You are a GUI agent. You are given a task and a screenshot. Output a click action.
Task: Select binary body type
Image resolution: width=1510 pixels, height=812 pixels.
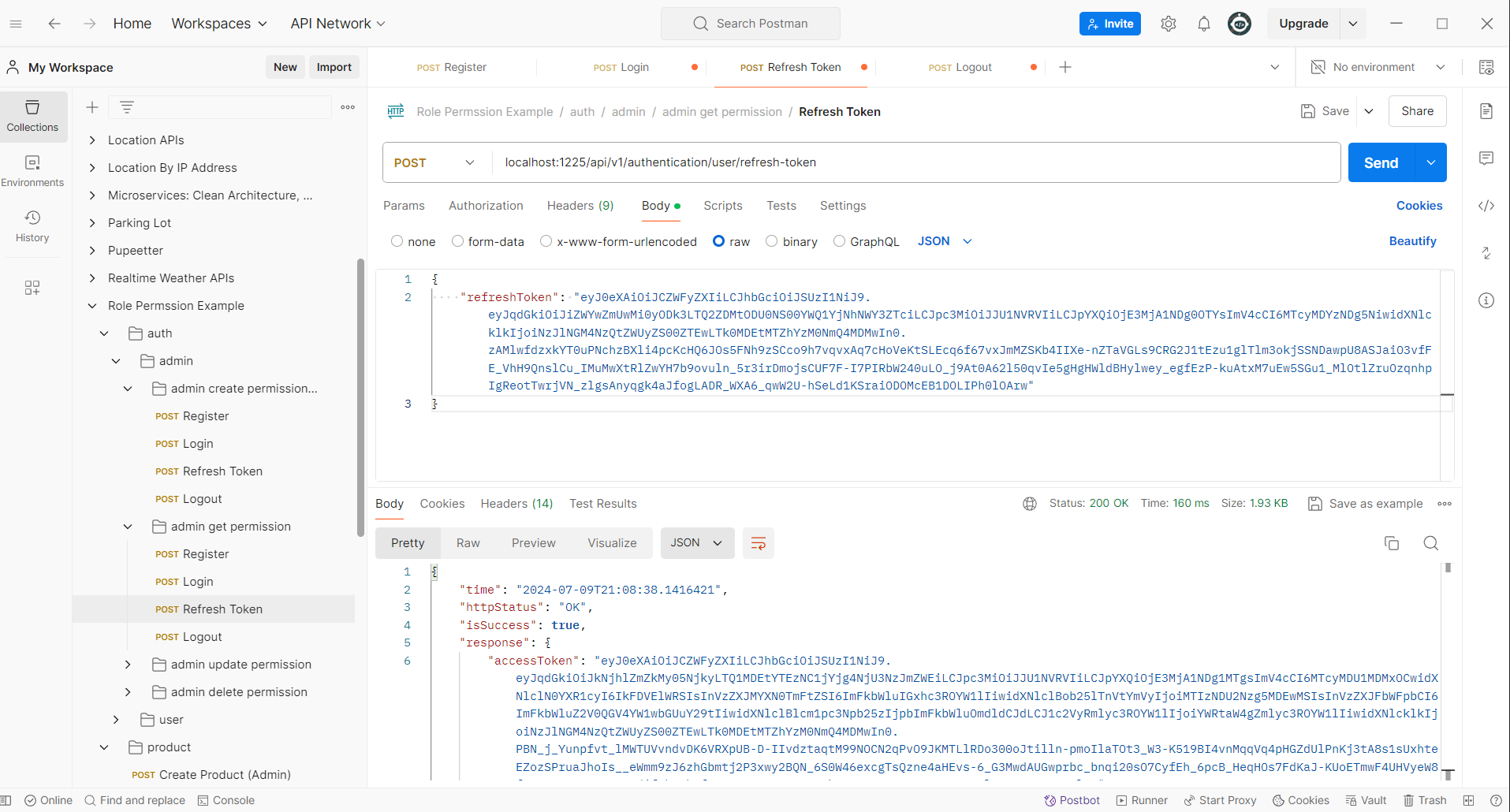tap(772, 241)
